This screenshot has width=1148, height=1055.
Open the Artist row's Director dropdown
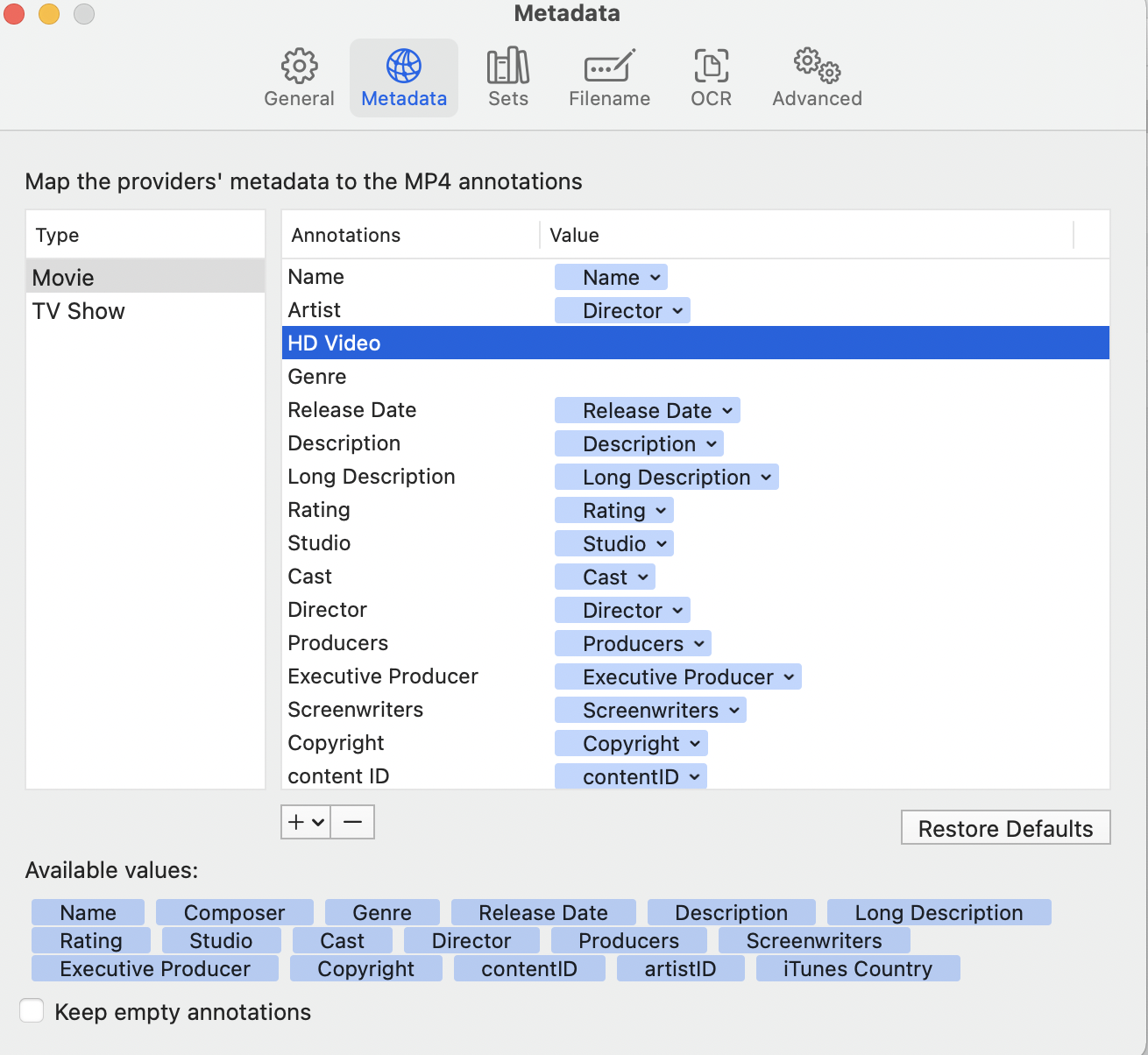point(677,310)
